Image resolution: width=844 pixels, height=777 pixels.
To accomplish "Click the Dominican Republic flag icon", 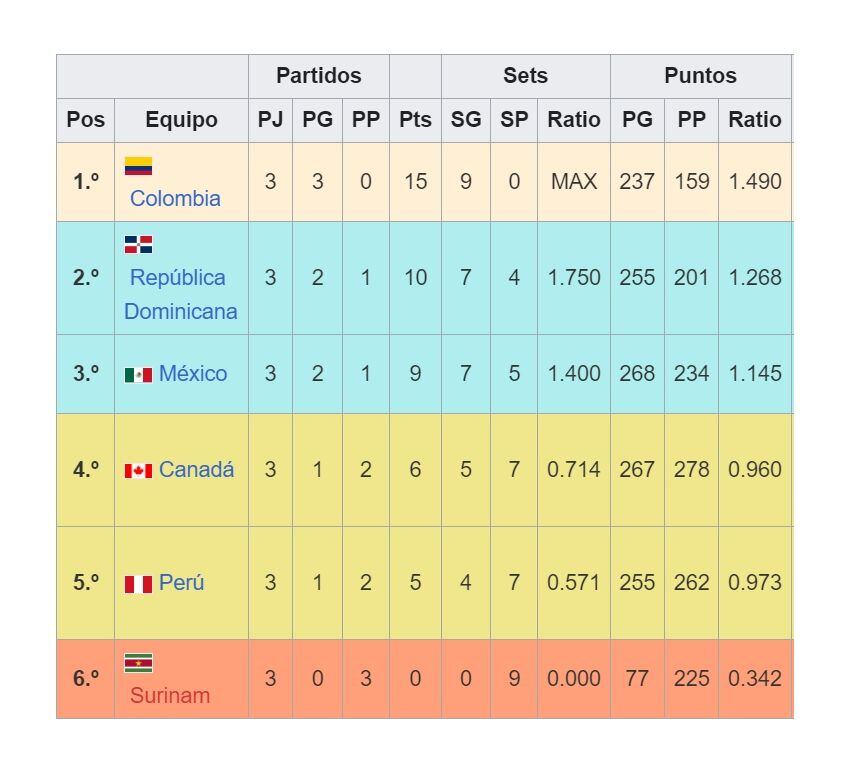I will [138, 244].
